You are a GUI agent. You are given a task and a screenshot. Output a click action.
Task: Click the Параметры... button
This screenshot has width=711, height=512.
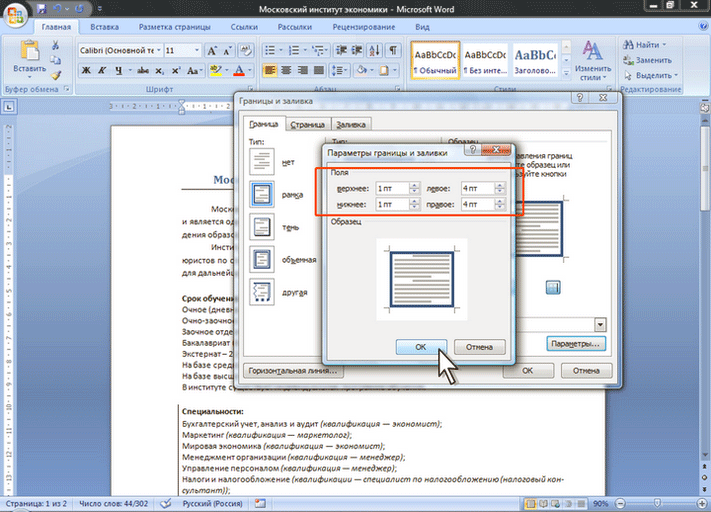coord(575,344)
